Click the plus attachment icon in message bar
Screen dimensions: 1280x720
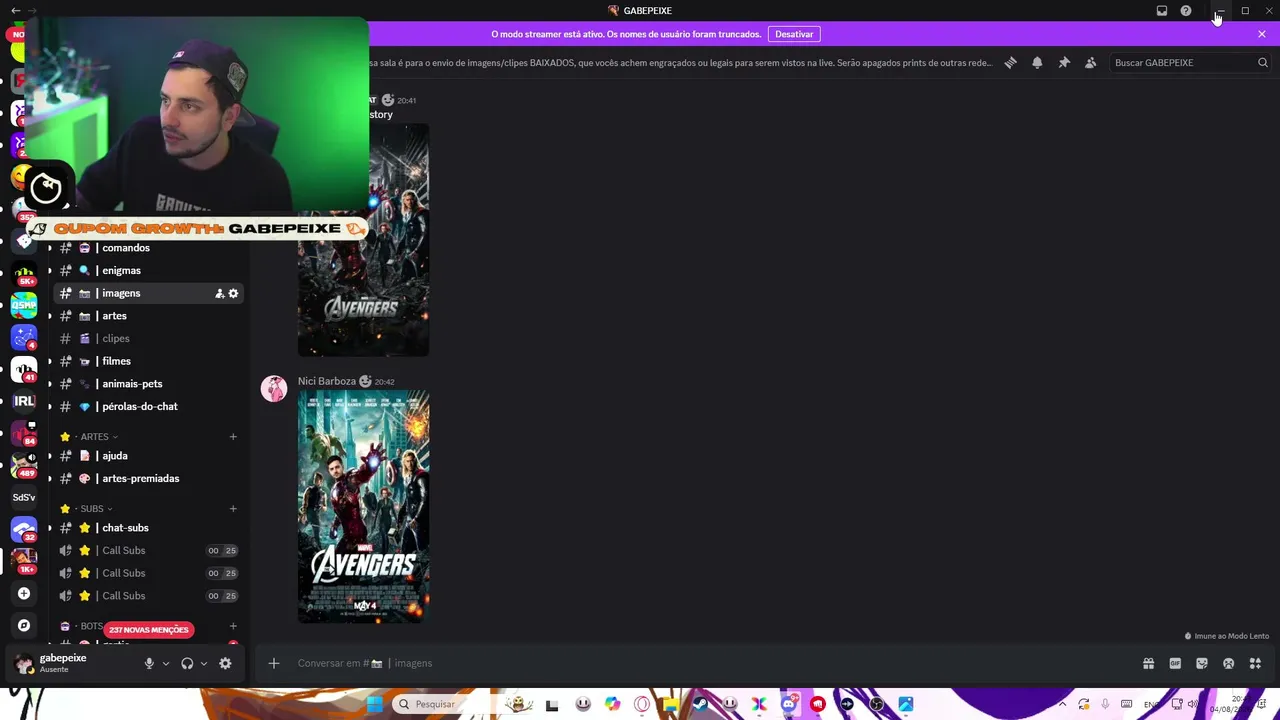tap(273, 663)
